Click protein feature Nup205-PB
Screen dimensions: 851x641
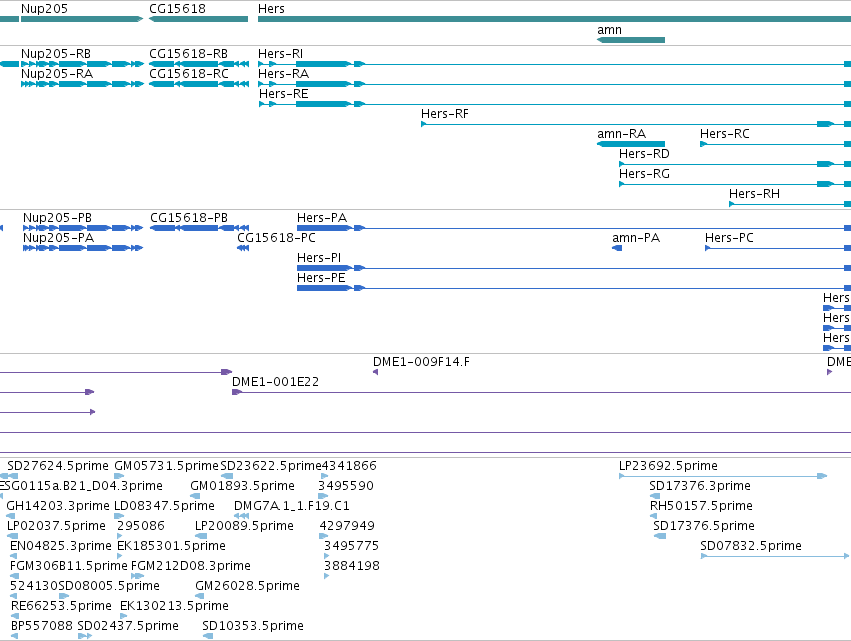58,218
